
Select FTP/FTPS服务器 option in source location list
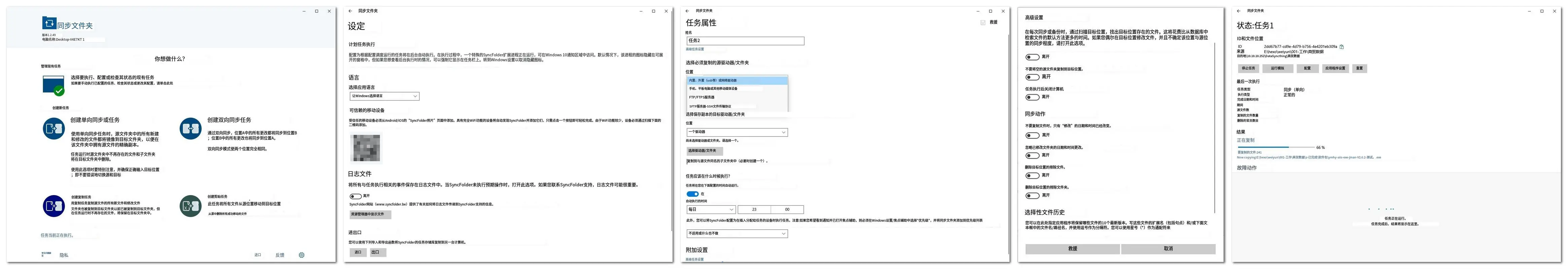(x=737, y=98)
